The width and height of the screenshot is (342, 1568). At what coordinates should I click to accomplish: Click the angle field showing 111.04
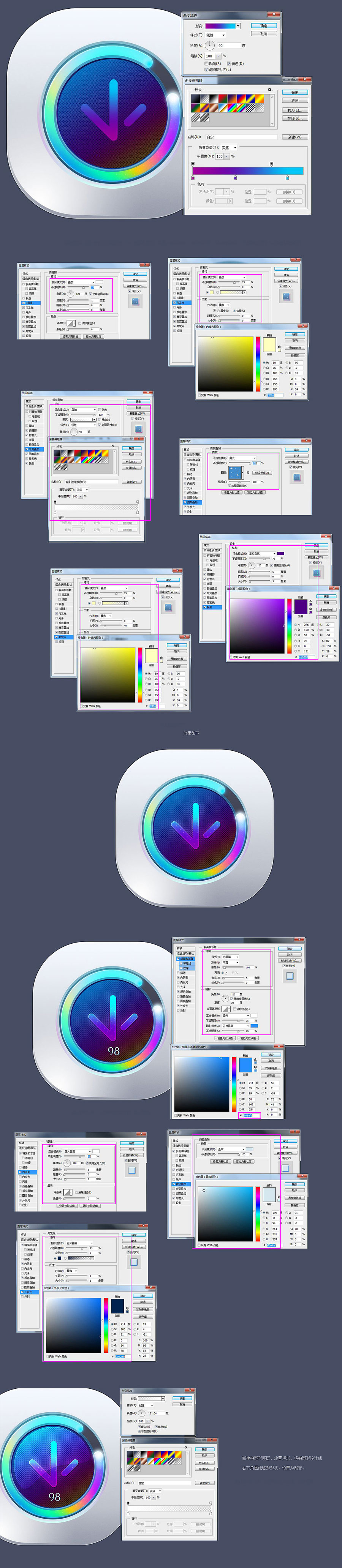(x=156, y=1413)
